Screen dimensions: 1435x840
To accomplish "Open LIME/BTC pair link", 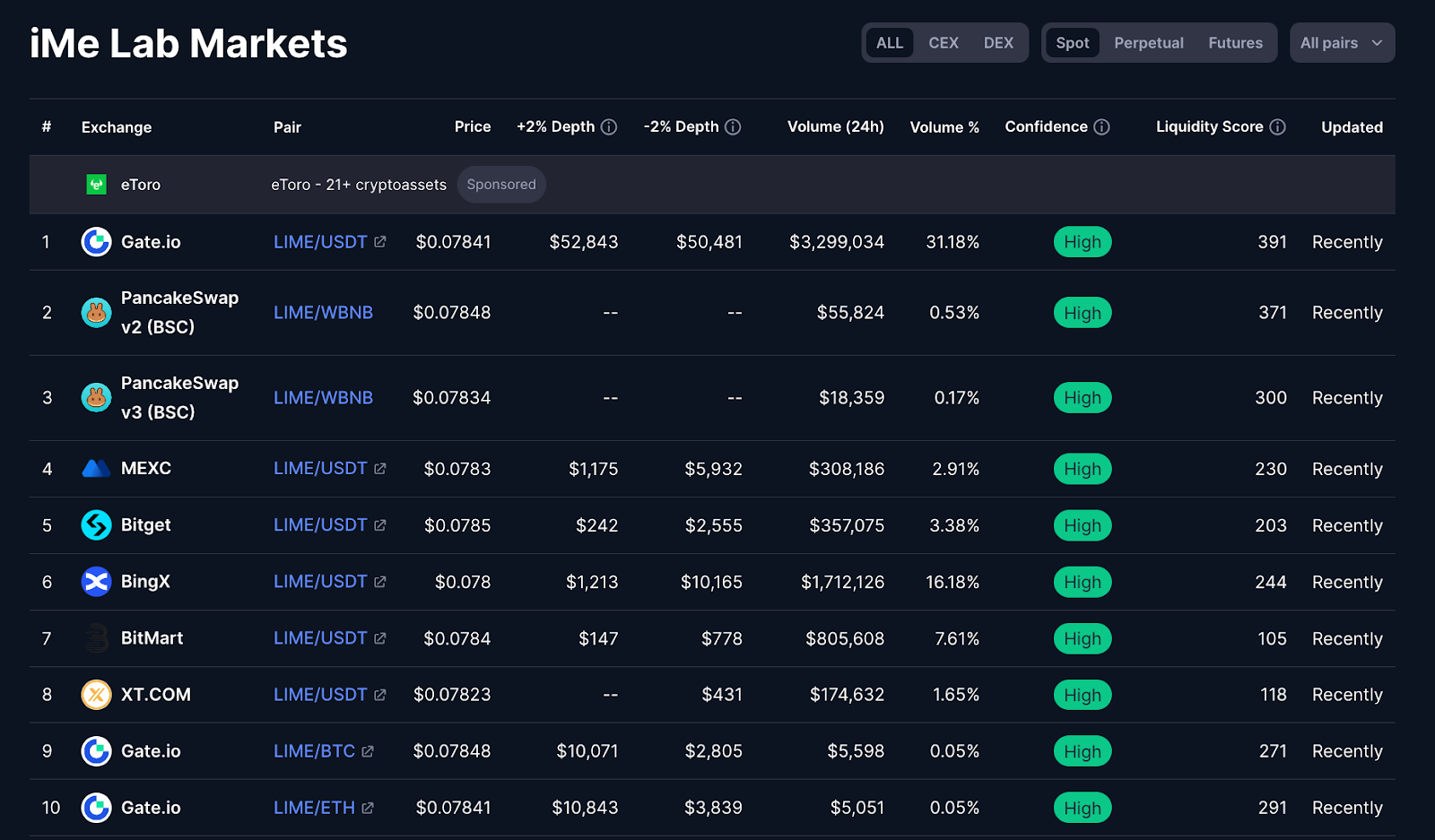I will click(314, 751).
